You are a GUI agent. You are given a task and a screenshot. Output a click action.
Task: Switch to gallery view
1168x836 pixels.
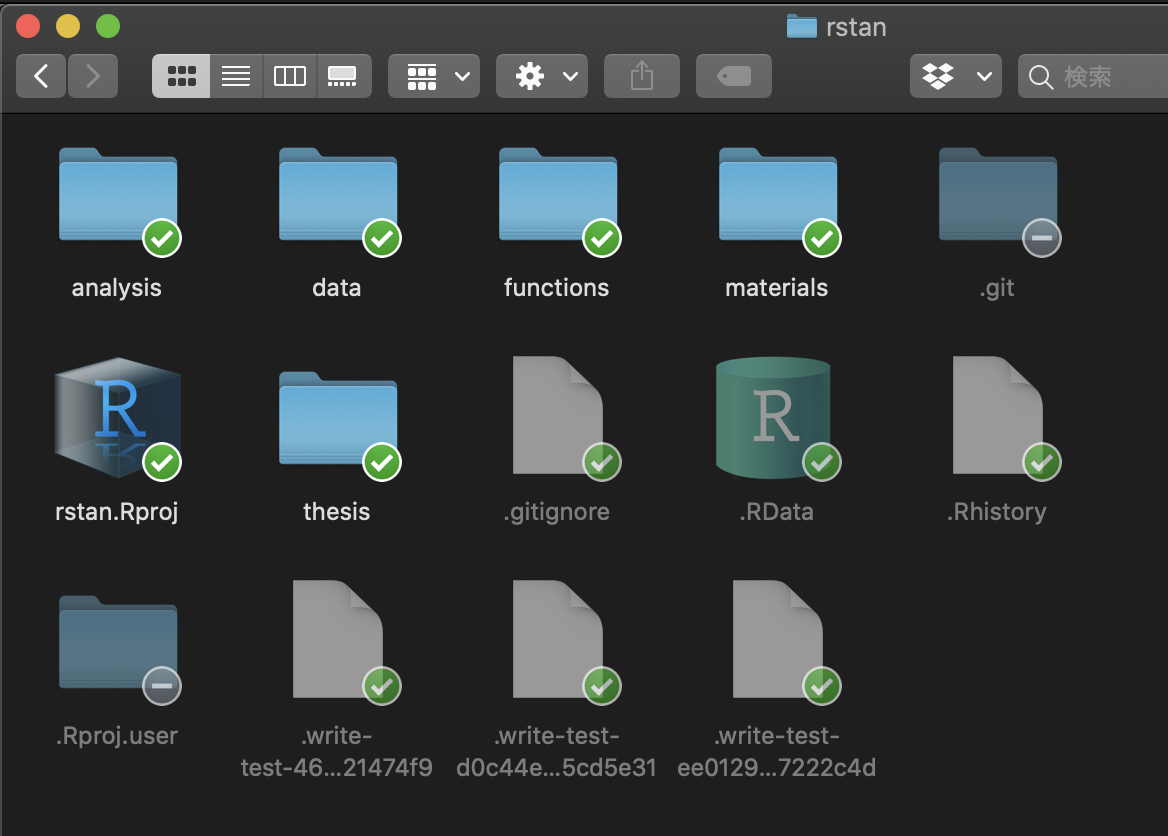point(343,75)
